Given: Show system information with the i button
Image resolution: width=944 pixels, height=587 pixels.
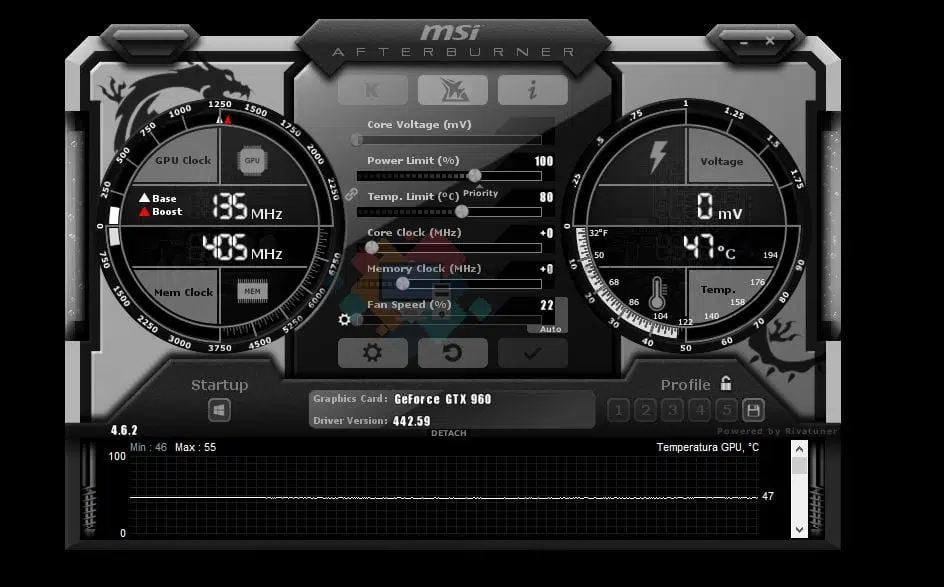Looking at the screenshot, I should [533, 90].
